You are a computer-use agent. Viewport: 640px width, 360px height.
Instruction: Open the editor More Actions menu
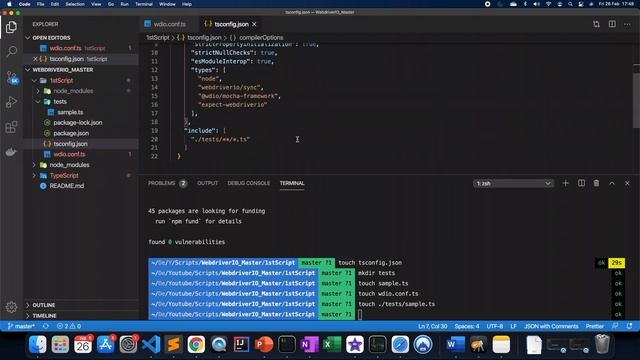[x=627, y=24]
